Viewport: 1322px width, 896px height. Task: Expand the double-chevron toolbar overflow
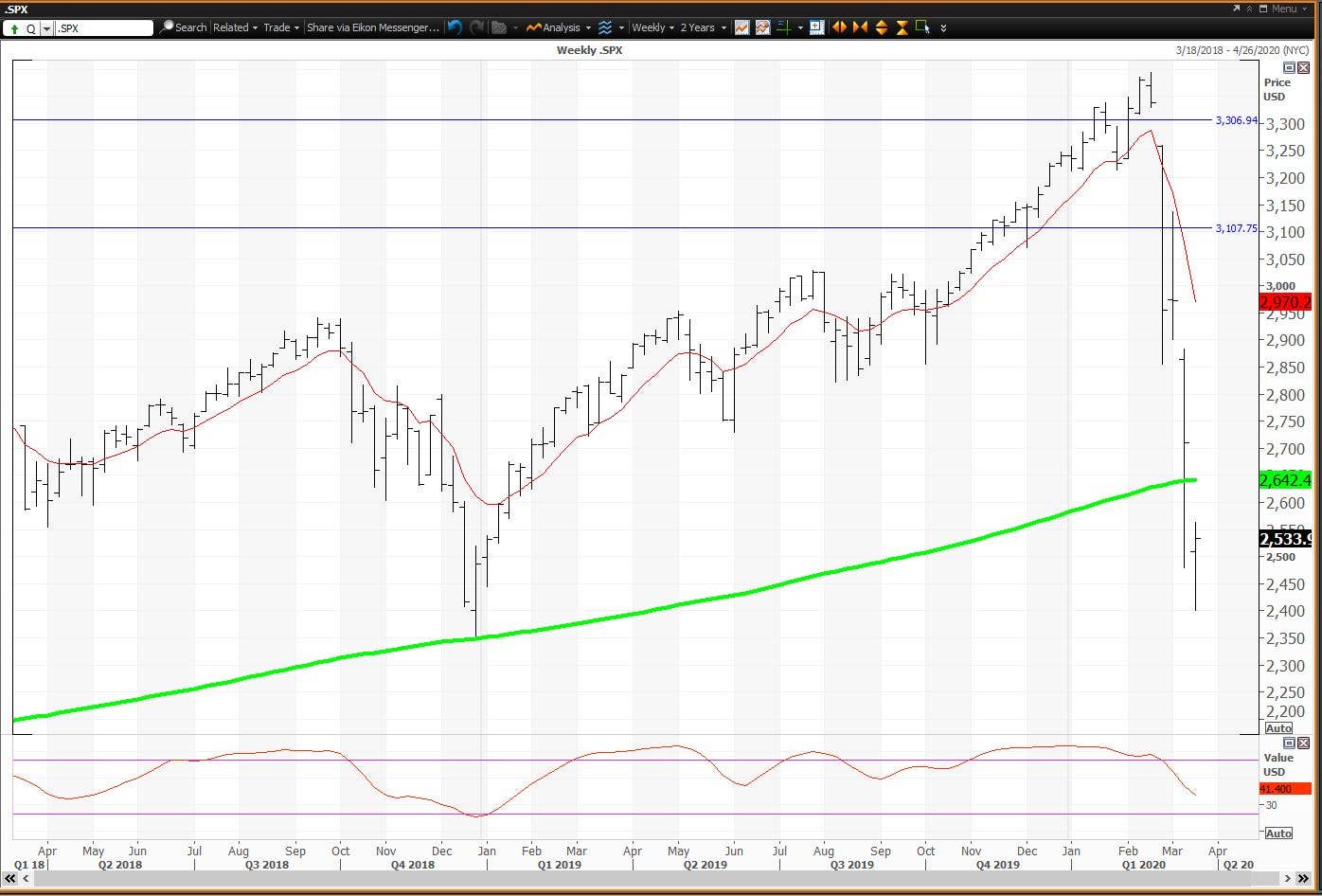point(942,29)
